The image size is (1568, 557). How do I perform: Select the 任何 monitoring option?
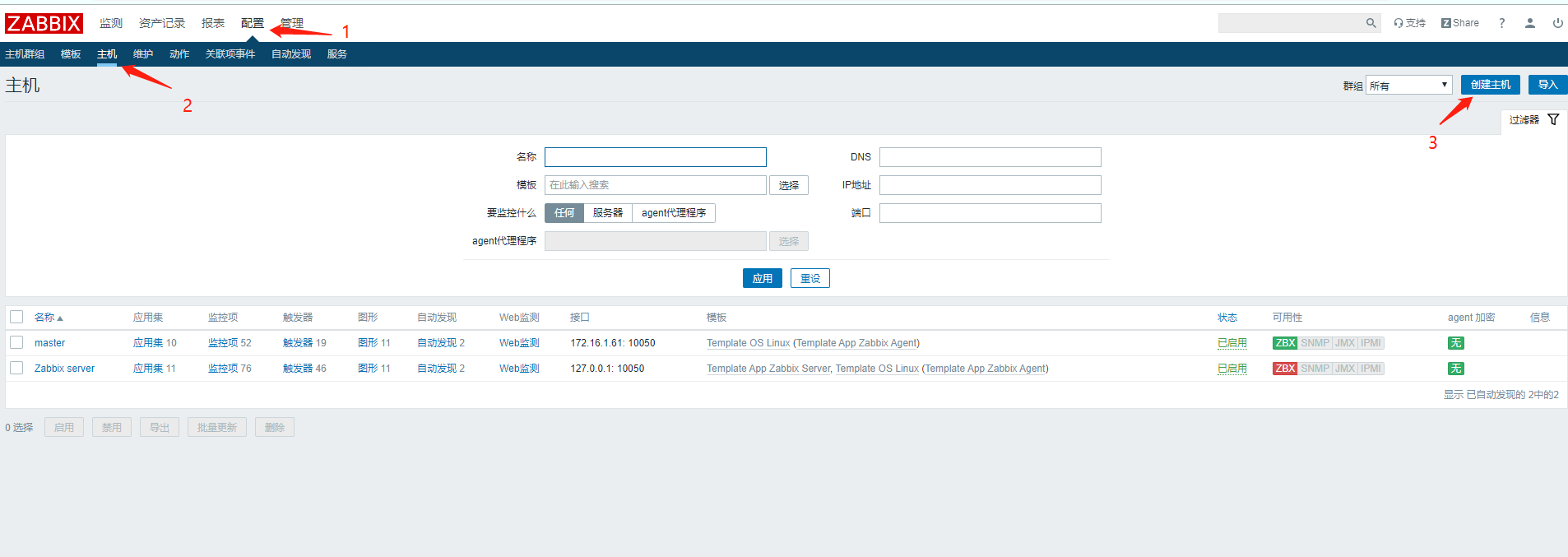click(x=564, y=213)
